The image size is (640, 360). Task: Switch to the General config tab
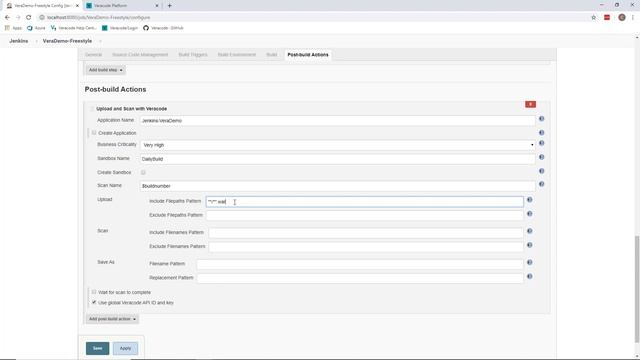click(93, 55)
